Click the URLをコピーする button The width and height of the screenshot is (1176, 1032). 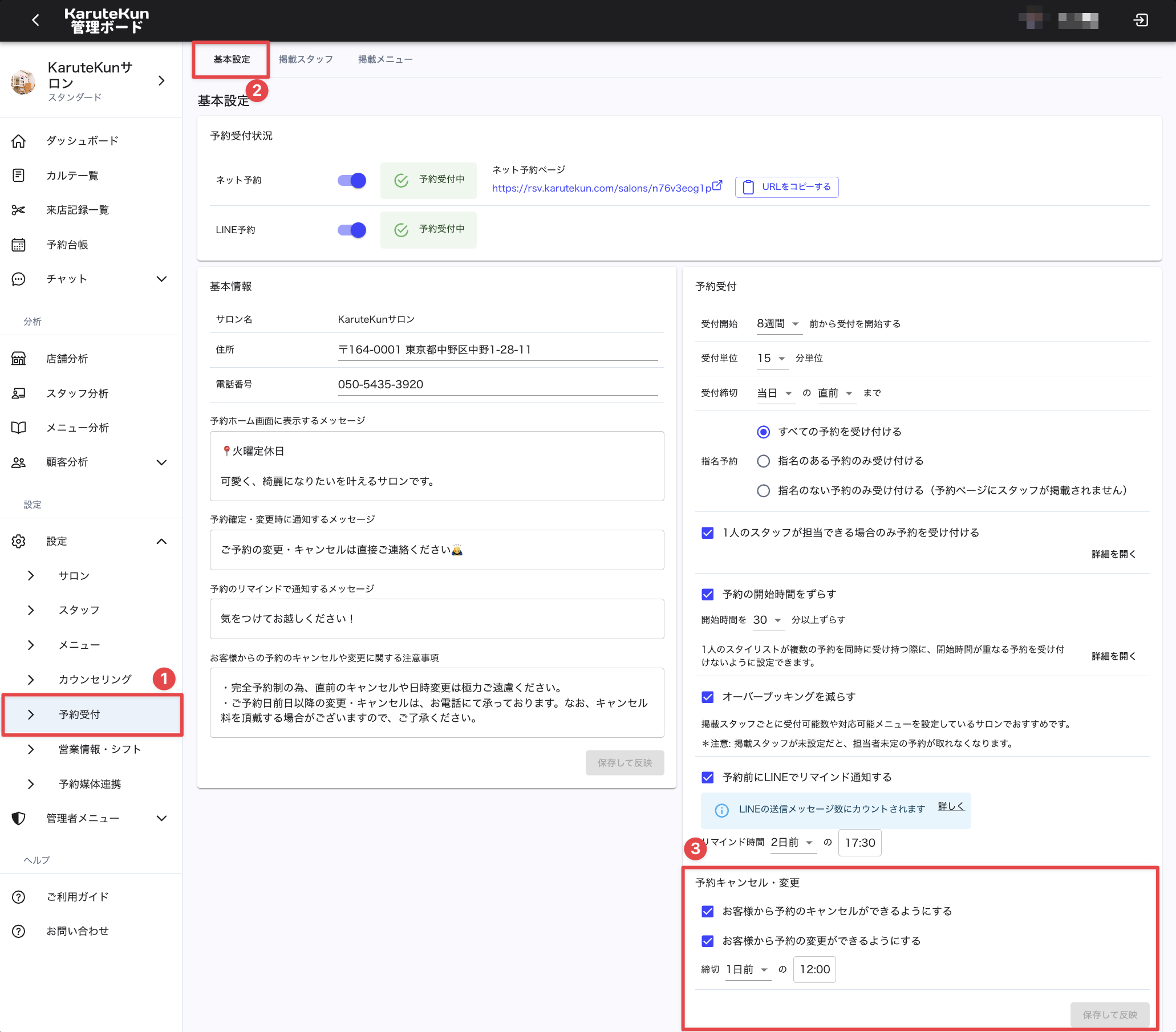click(786, 188)
